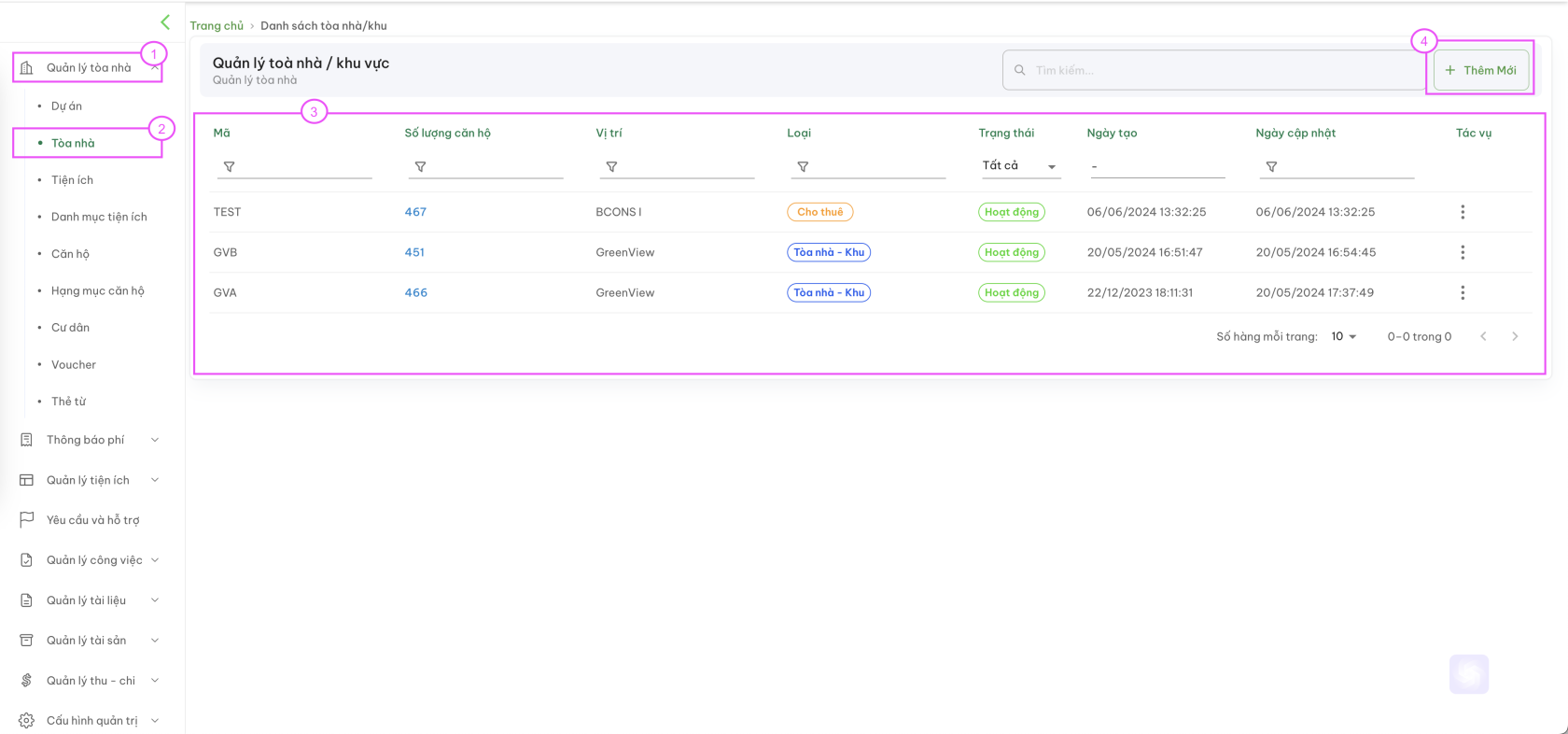Go to previous page of table
The height and width of the screenshot is (734, 1568).
(1483, 336)
